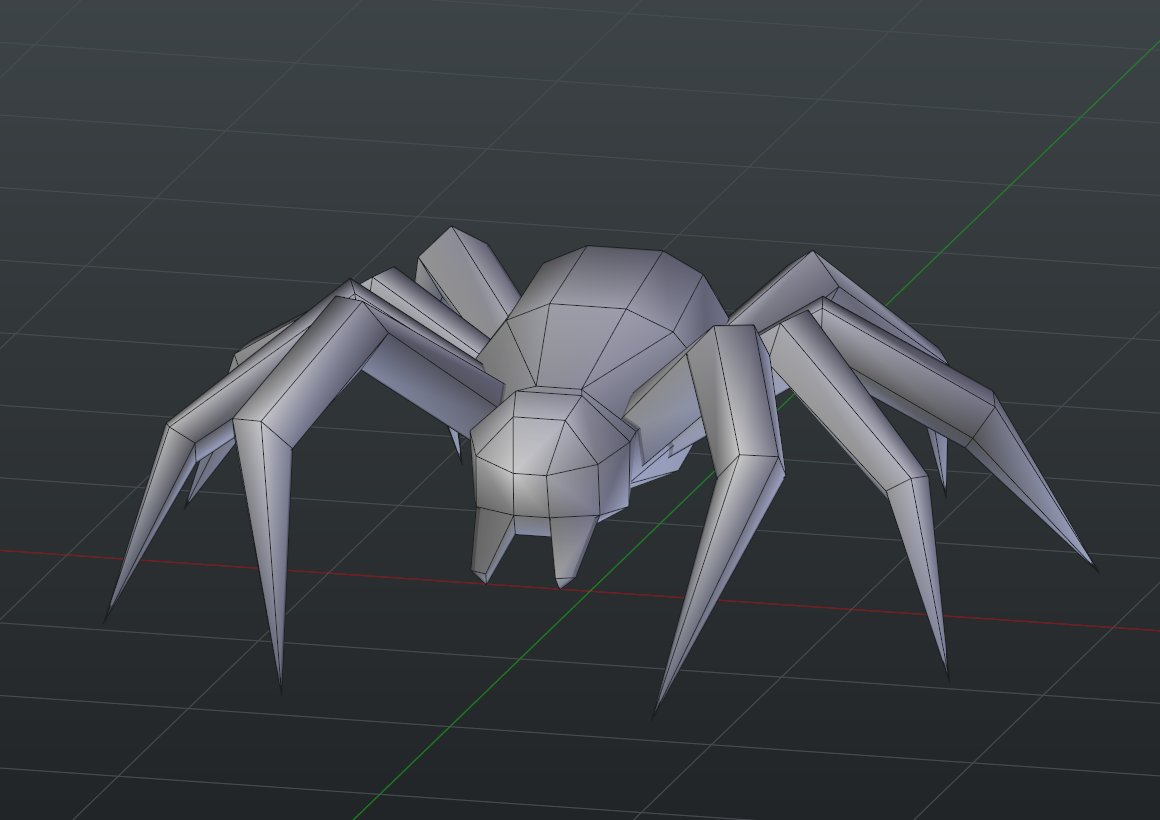Select the spider's left fang

click(493, 546)
